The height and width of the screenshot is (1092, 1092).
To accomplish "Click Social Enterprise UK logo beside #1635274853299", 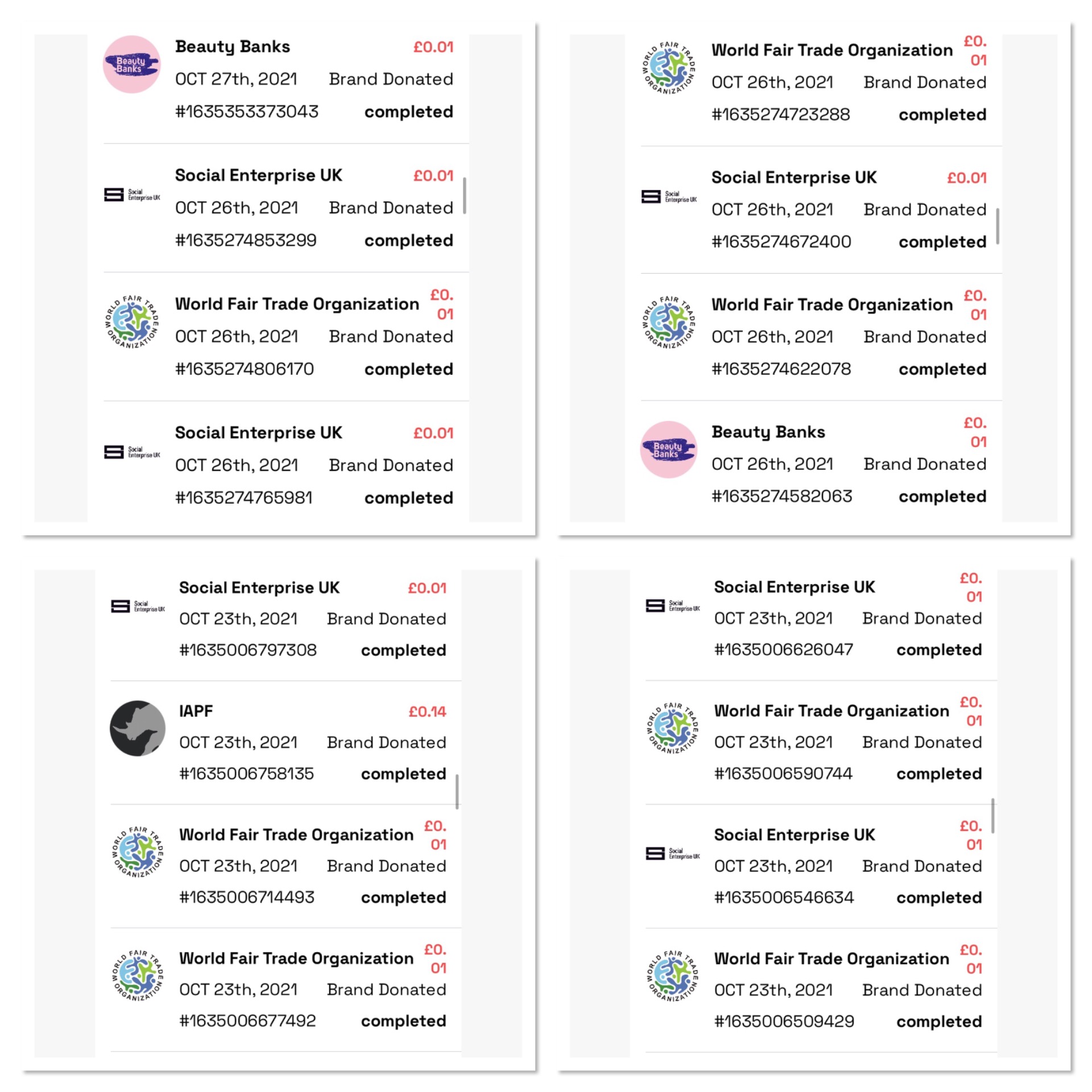I will 132,195.
